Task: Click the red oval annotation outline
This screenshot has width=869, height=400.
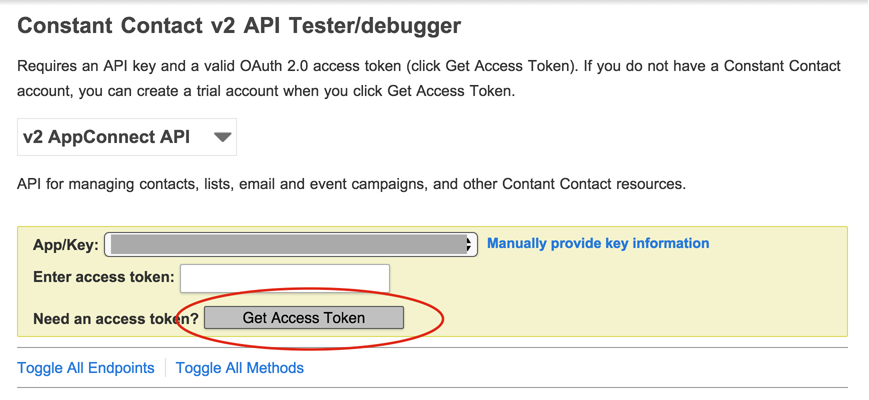Action: tap(443, 318)
